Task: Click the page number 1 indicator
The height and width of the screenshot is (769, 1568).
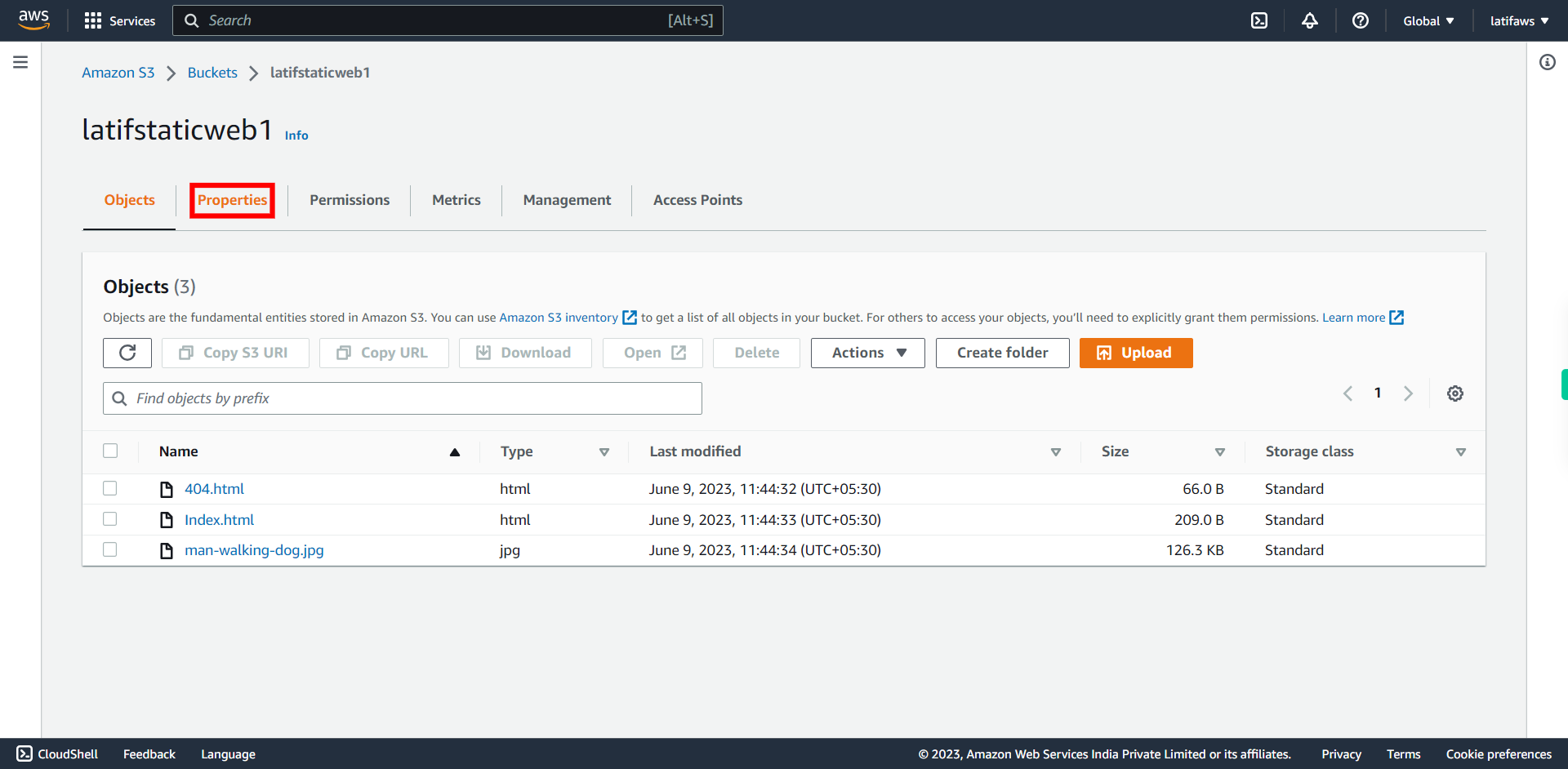Action: pyautogui.click(x=1378, y=393)
